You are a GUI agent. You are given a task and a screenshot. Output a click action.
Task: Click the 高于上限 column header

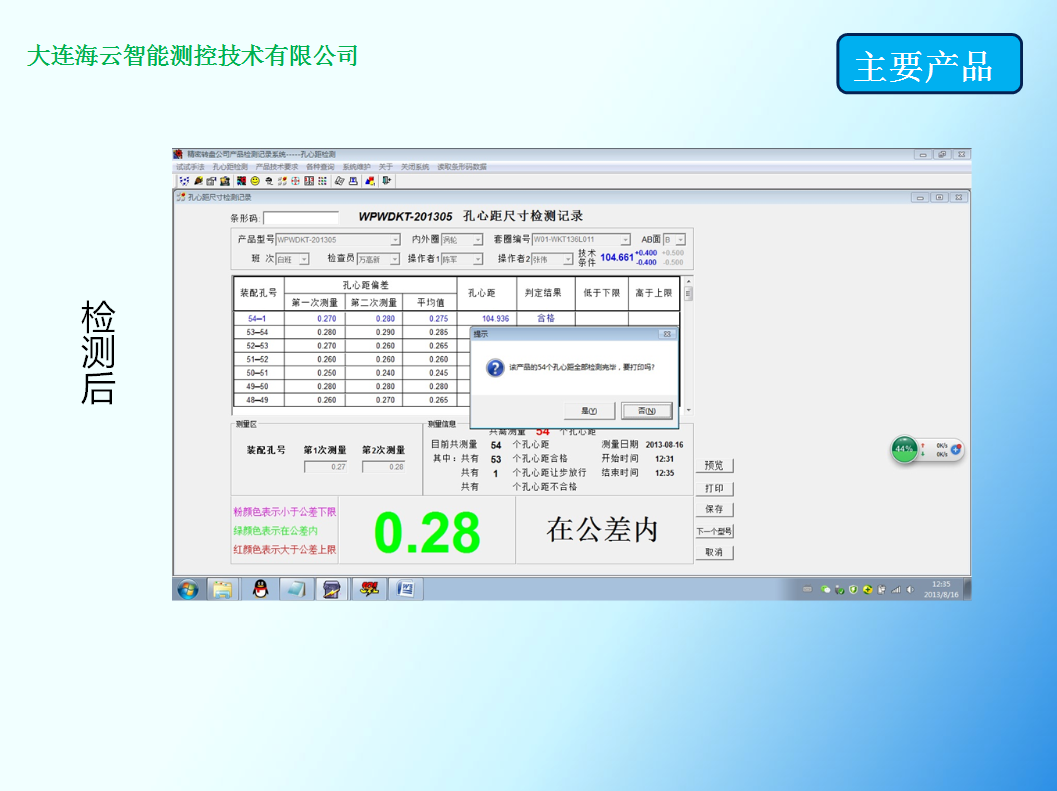pos(653,293)
